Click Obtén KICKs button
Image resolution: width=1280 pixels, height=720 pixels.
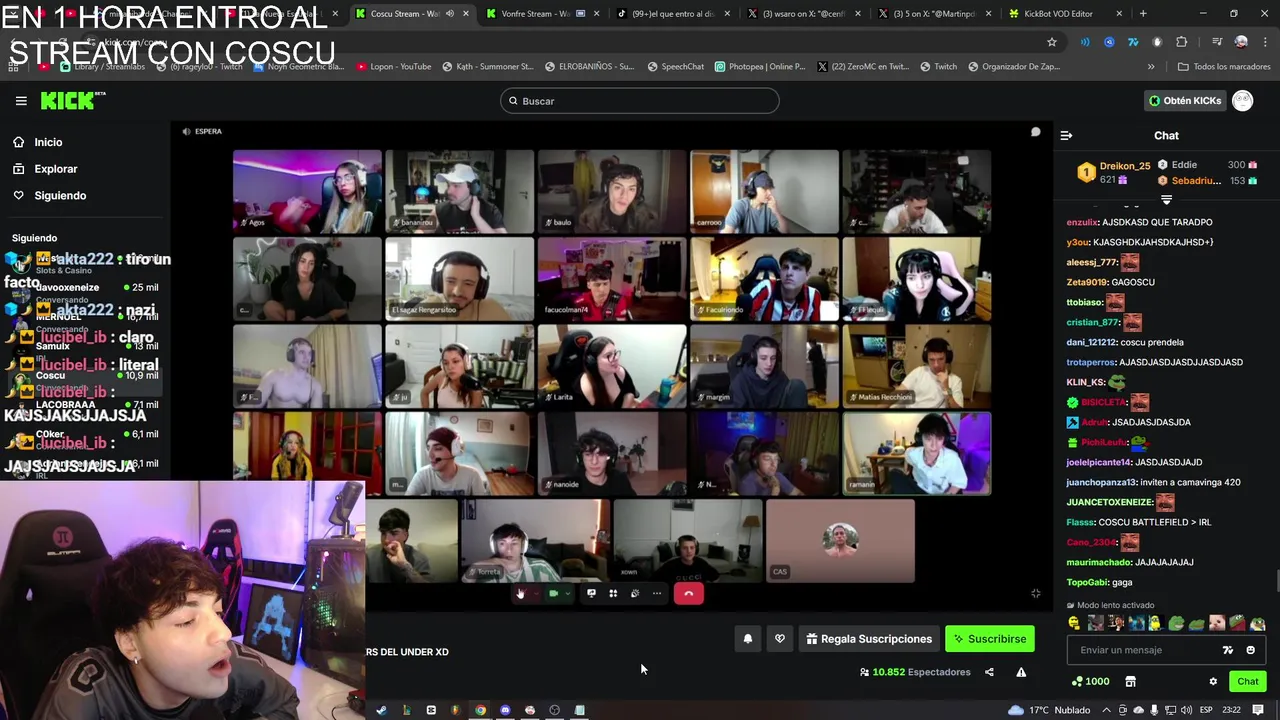pyautogui.click(x=1185, y=101)
